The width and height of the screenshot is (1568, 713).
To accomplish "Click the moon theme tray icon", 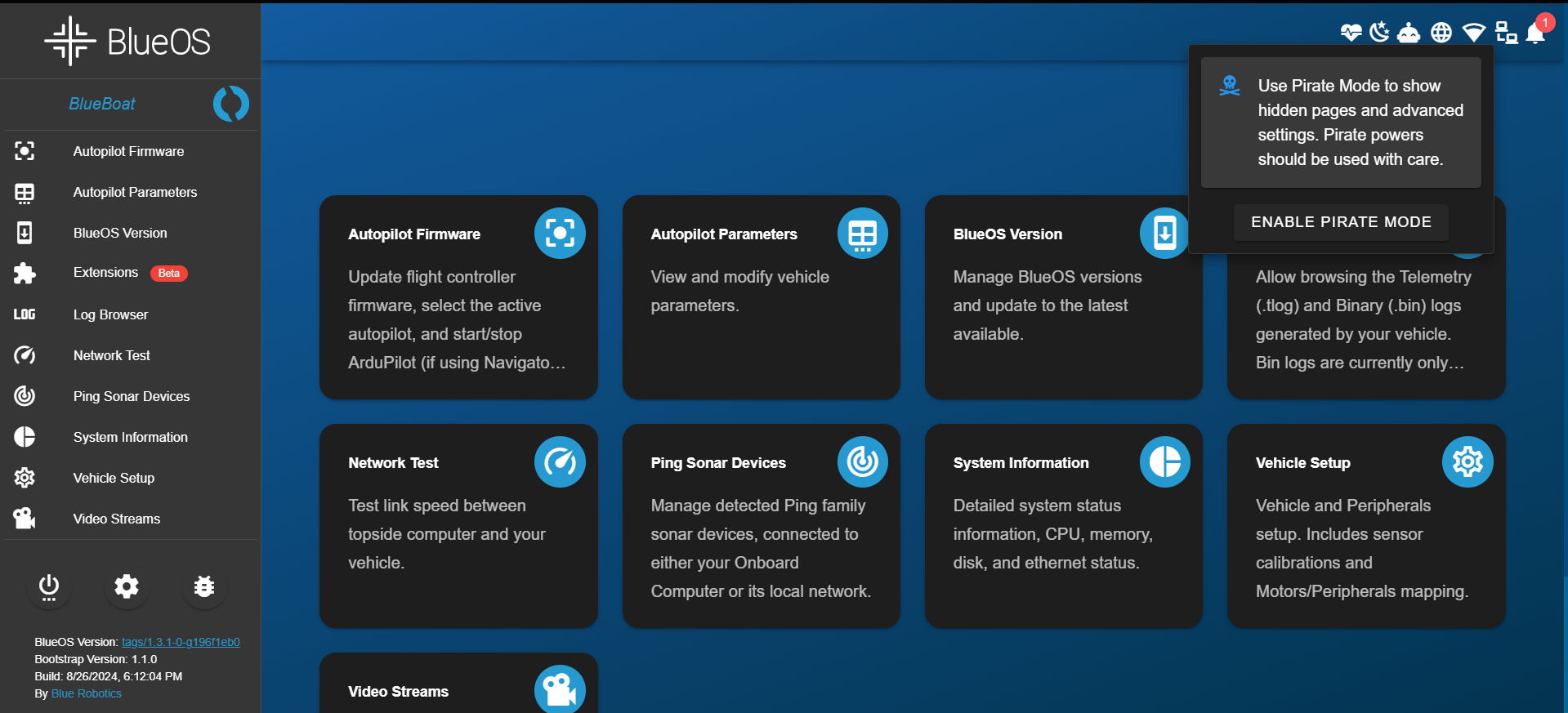I will tap(1379, 32).
